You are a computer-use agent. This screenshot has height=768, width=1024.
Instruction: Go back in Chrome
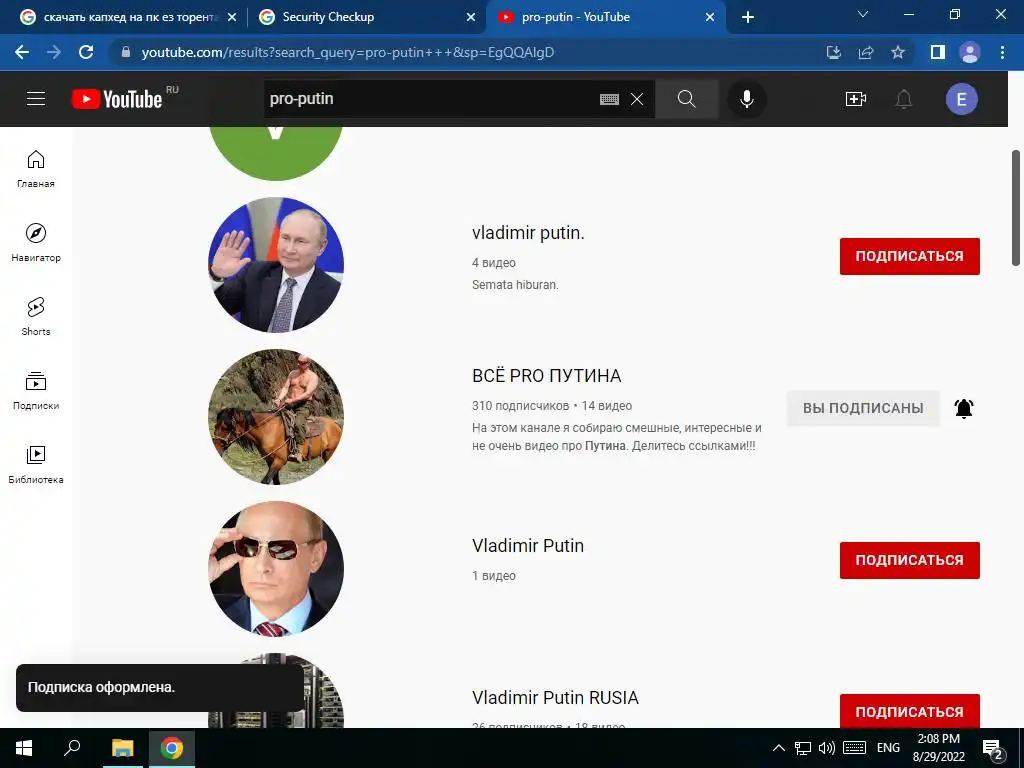click(22, 52)
